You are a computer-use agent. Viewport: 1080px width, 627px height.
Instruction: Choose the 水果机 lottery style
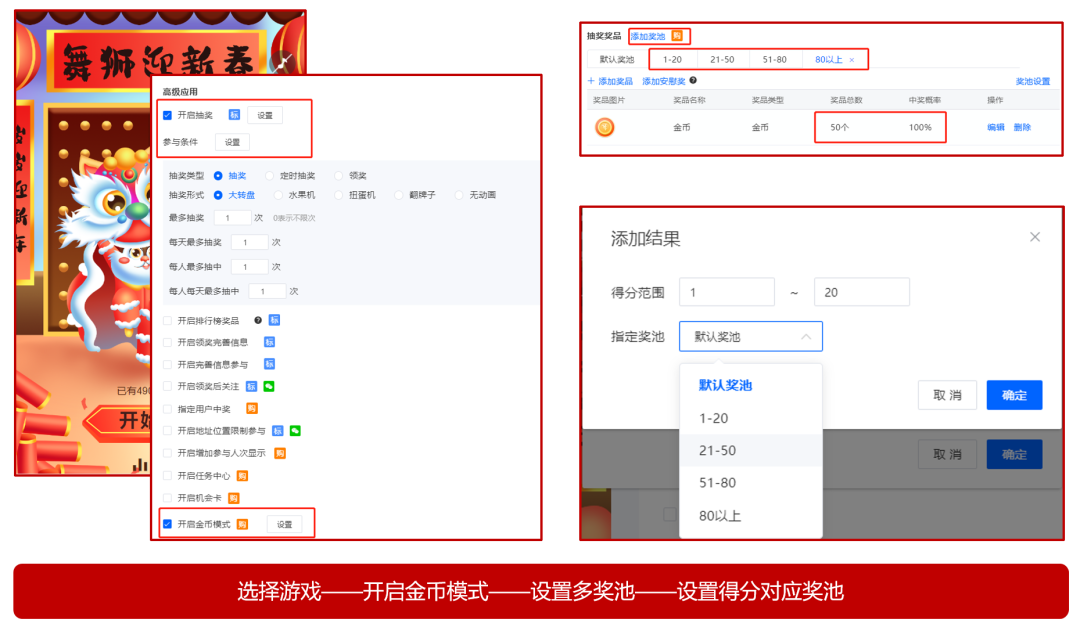click(x=278, y=195)
